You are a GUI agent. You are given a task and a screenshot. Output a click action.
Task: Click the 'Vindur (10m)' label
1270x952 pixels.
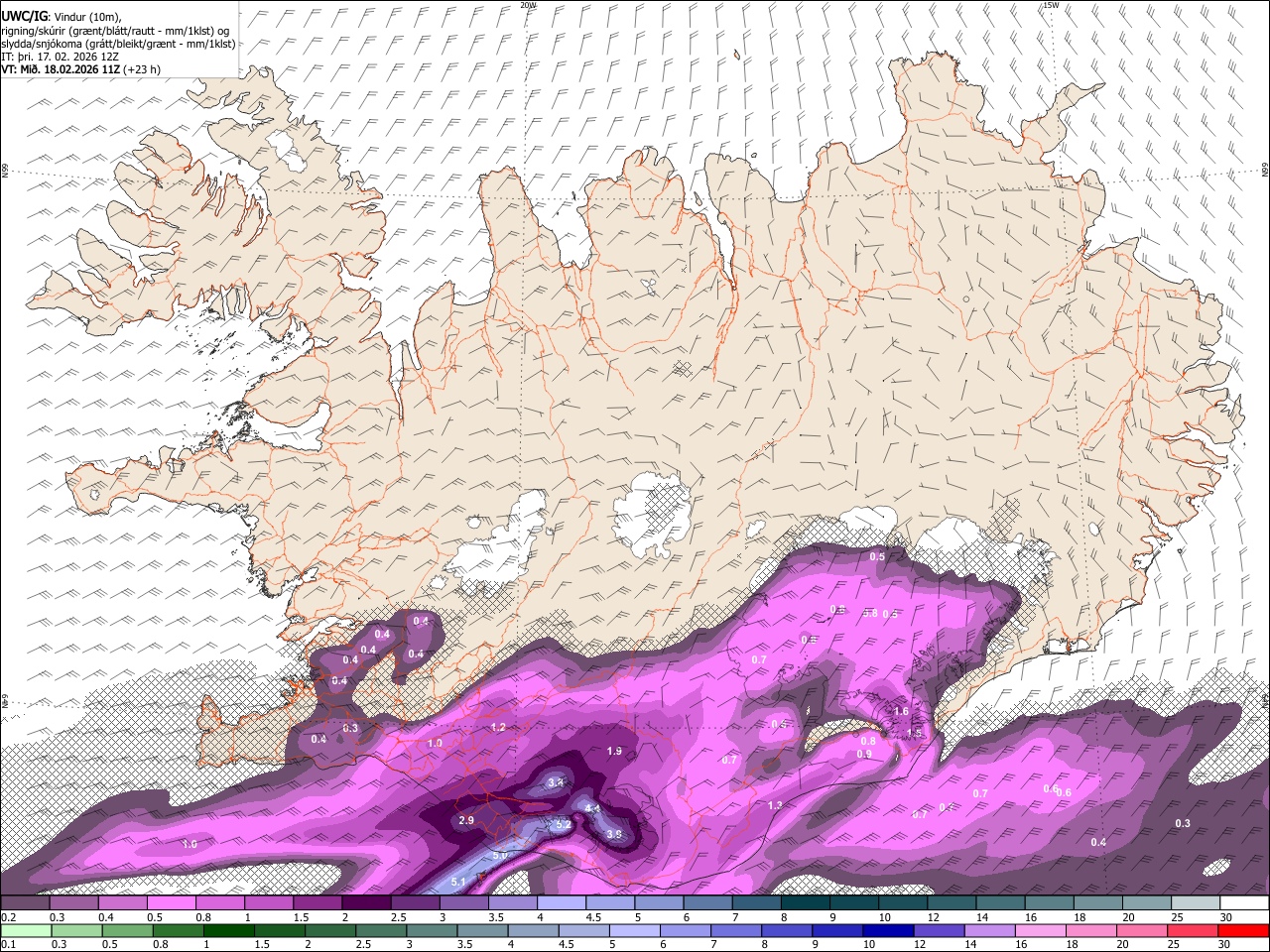pos(87,17)
